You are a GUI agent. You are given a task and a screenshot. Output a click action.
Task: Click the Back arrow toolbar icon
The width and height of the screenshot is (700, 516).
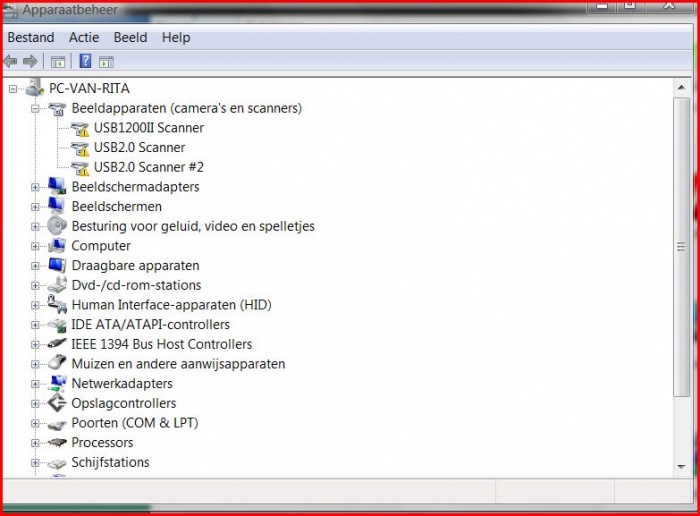[x=10, y=61]
